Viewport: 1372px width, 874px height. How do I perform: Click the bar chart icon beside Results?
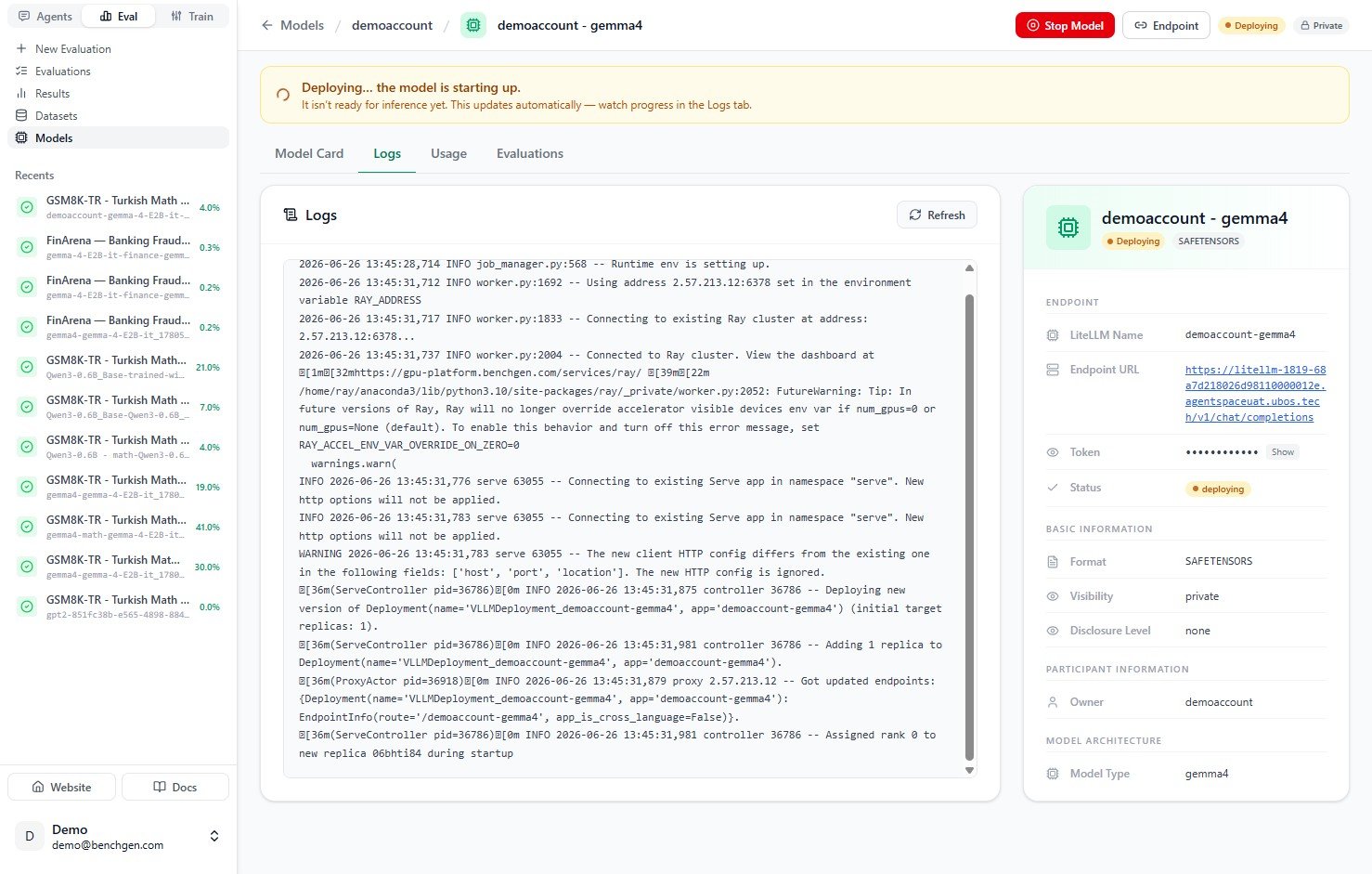(21, 93)
